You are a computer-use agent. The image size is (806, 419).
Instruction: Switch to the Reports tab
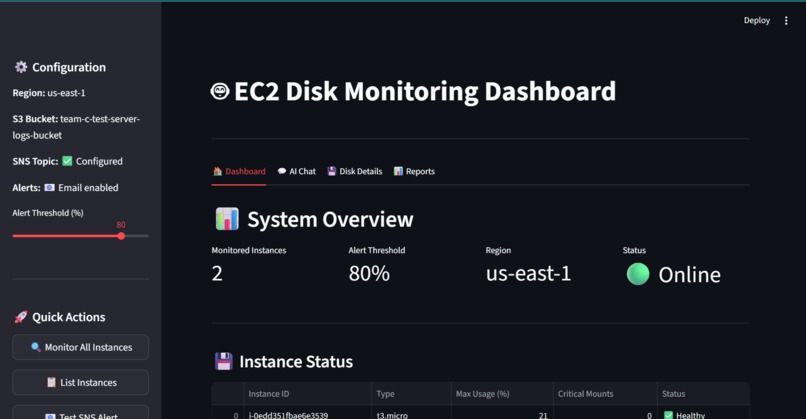click(414, 172)
